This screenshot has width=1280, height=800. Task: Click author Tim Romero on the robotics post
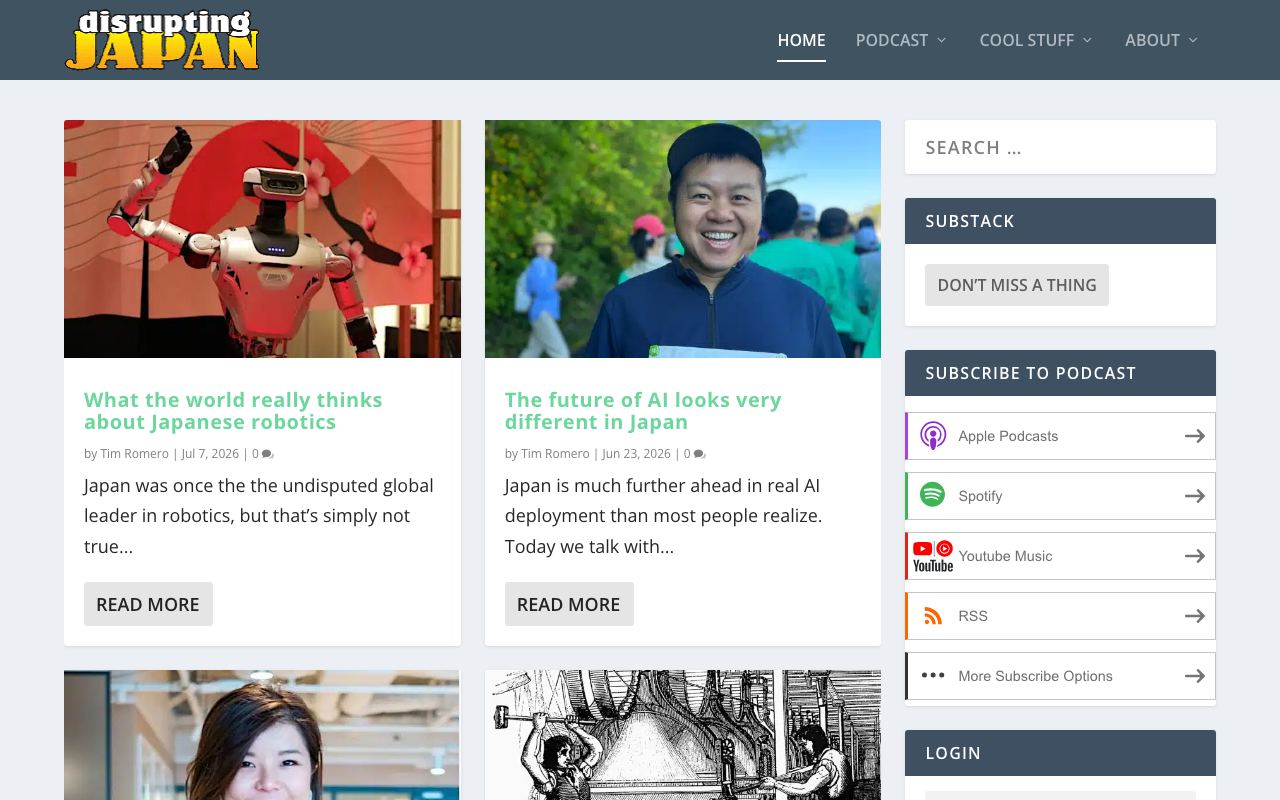134,453
